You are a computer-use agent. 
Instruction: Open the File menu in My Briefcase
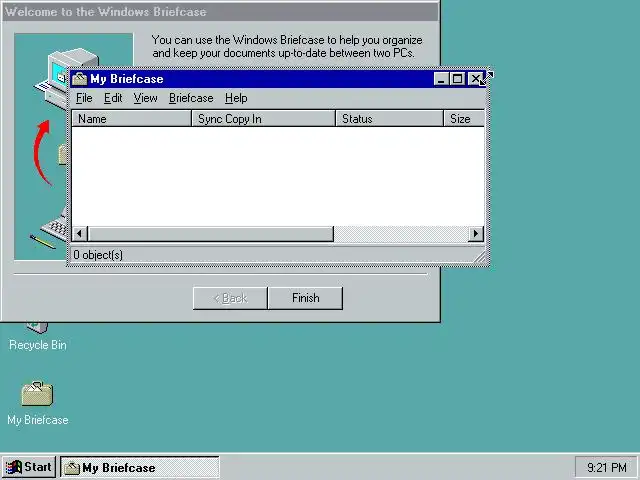tap(84, 98)
